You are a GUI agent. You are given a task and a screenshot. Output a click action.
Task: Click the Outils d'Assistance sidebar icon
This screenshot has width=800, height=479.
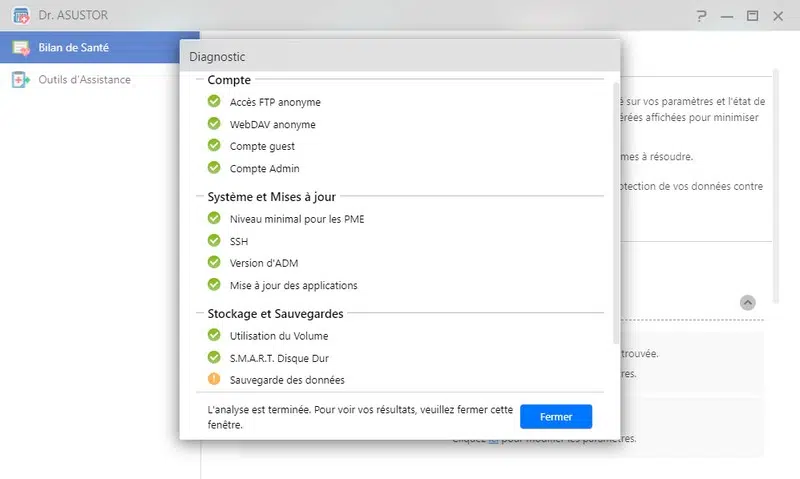point(20,80)
